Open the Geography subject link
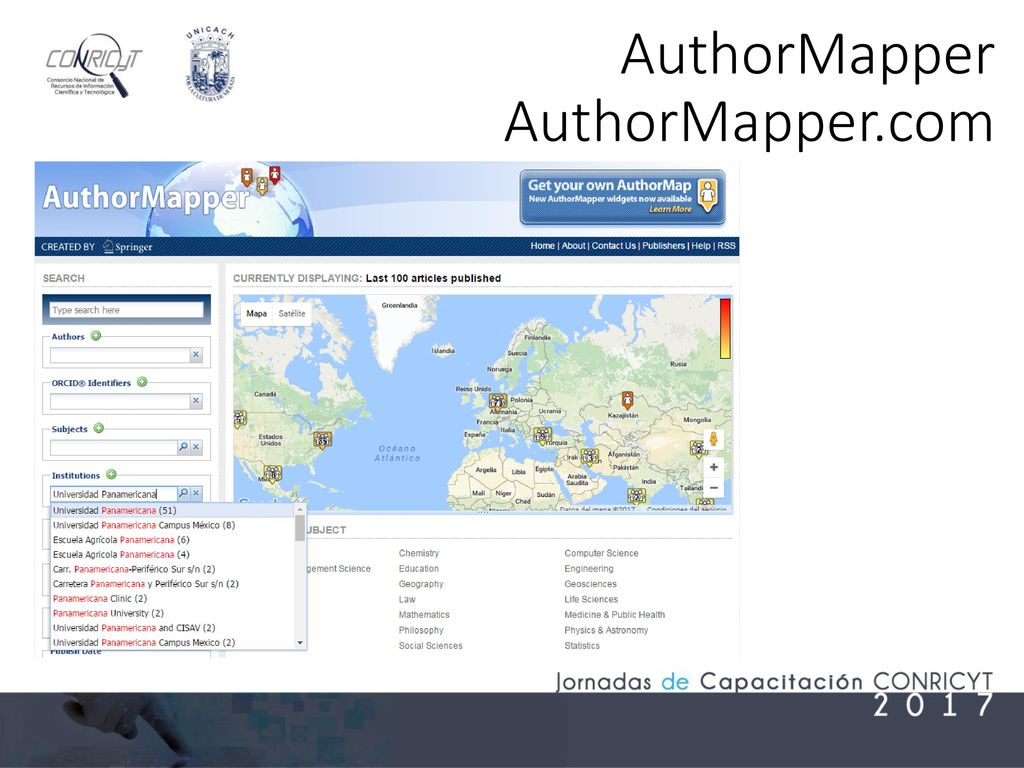 point(421,584)
